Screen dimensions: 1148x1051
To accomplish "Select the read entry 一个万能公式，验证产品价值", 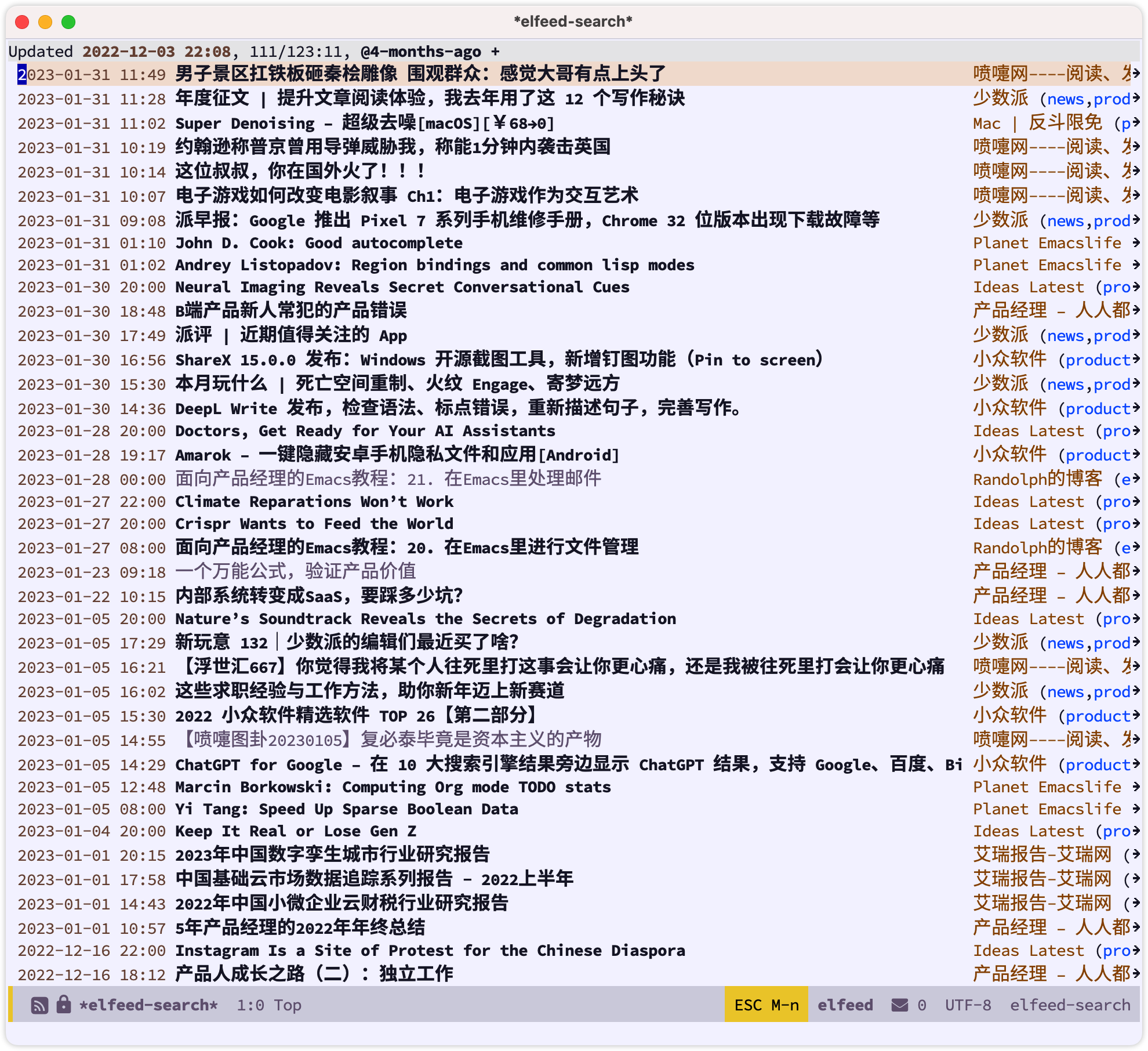I will coord(296,572).
